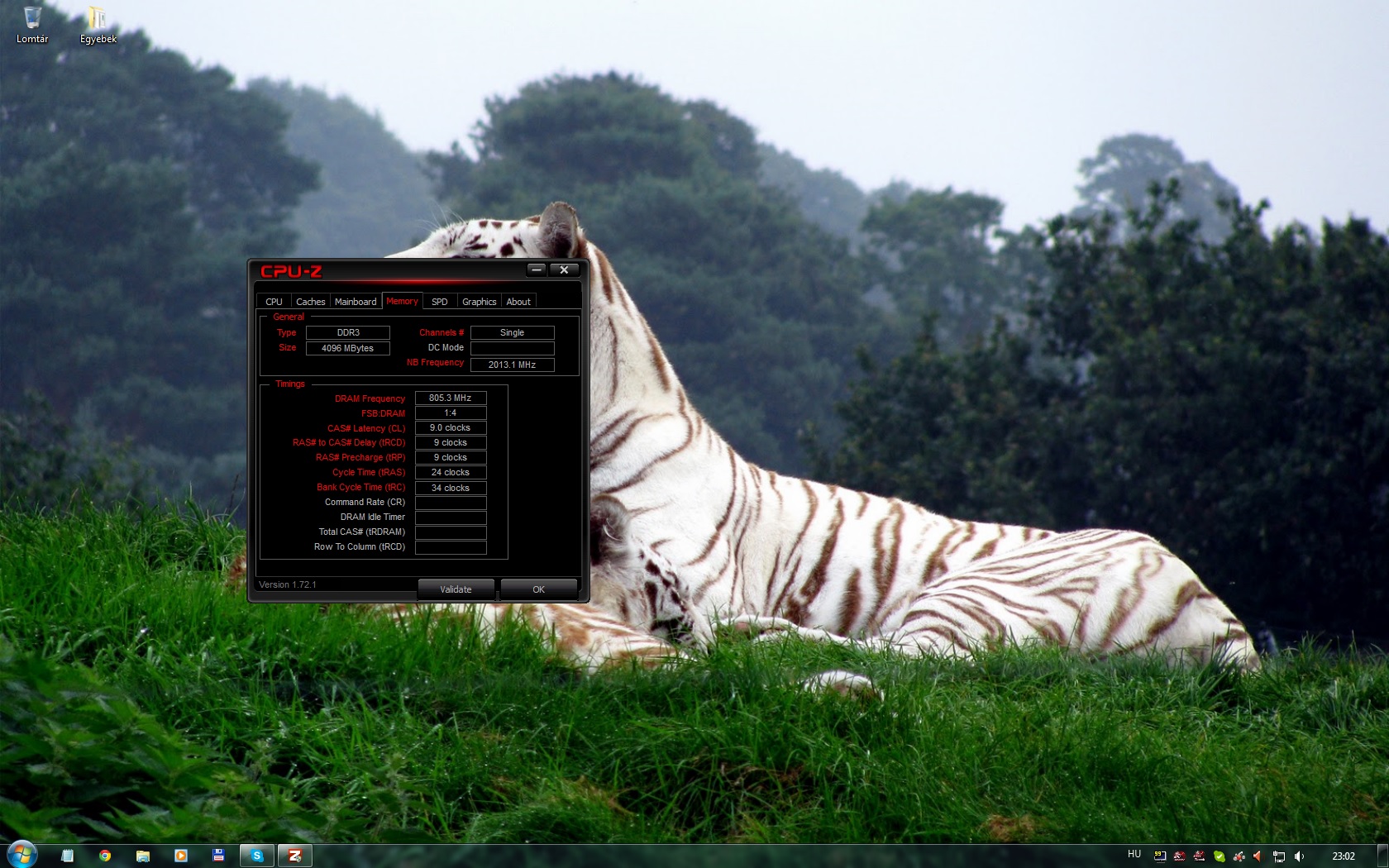Open Windows Explorer from the taskbar
1389x868 pixels.
click(143, 856)
